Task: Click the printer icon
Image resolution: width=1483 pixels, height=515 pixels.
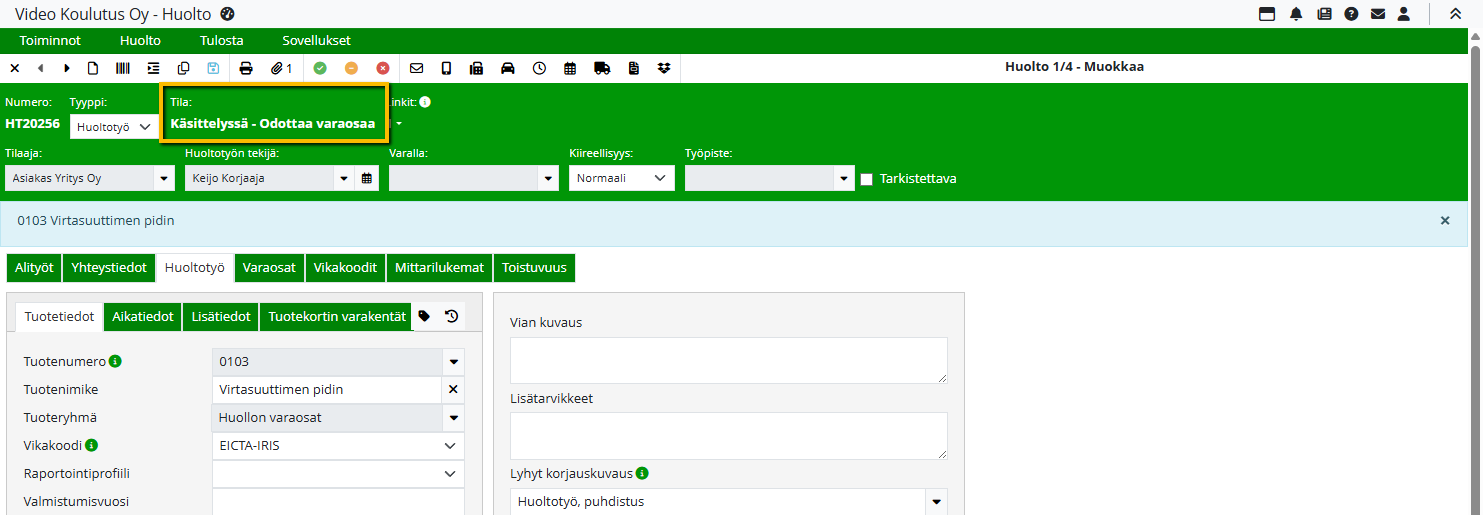Action: 246,68
